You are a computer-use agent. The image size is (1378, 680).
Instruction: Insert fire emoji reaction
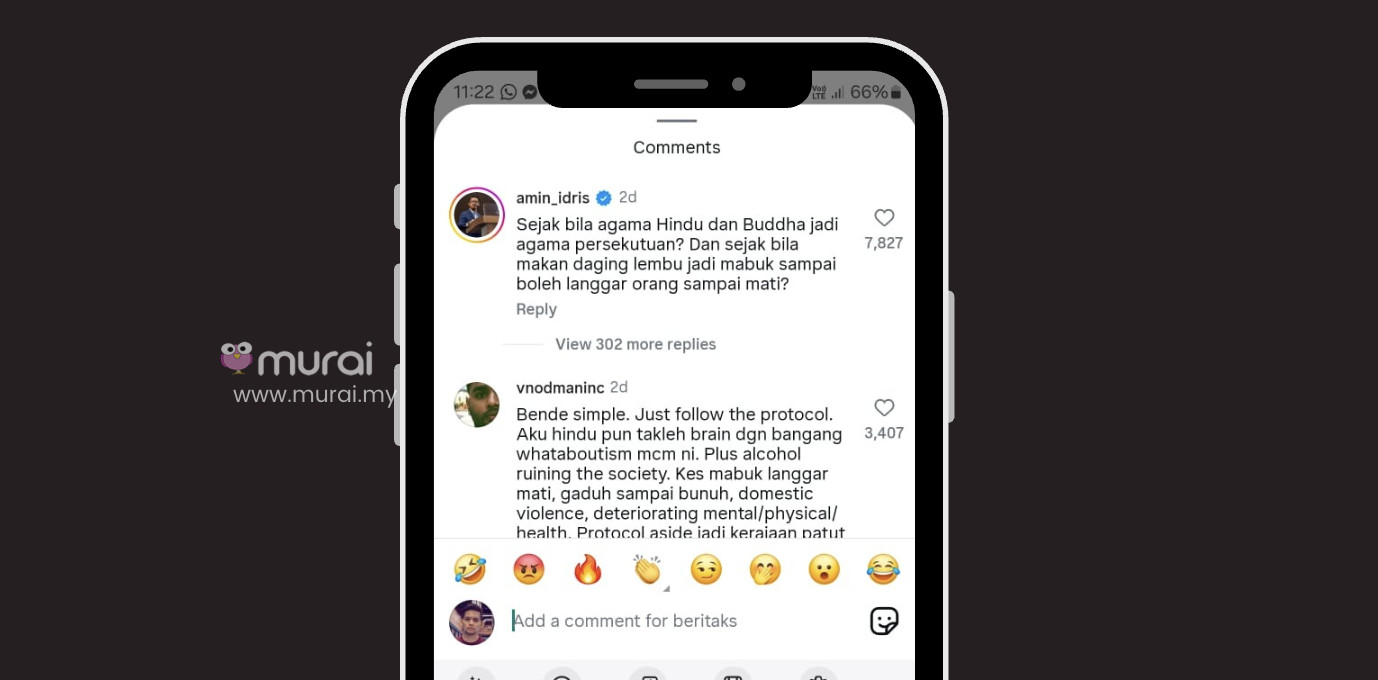point(588,569)
